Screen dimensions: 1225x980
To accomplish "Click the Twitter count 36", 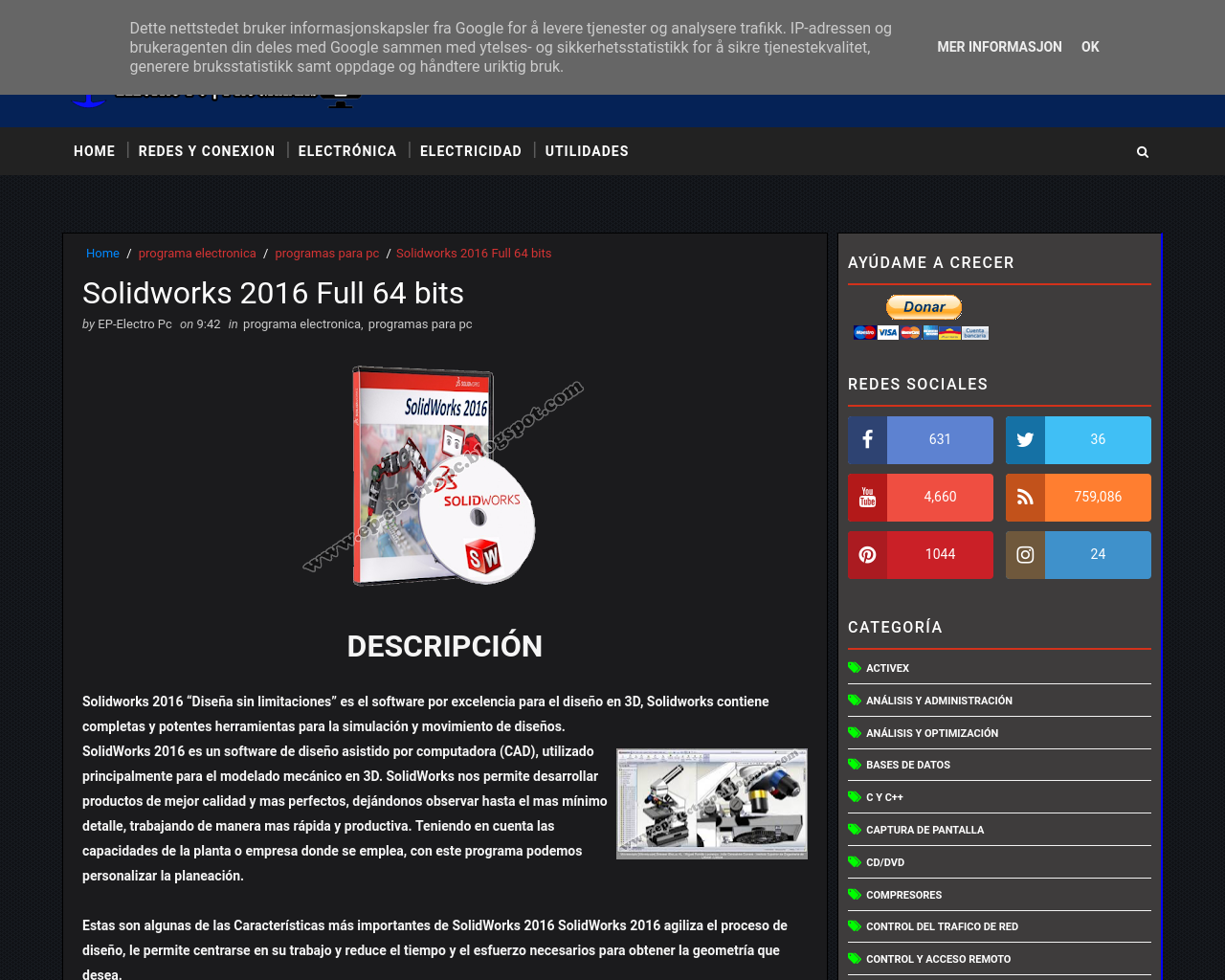I will pos(1098,440).
